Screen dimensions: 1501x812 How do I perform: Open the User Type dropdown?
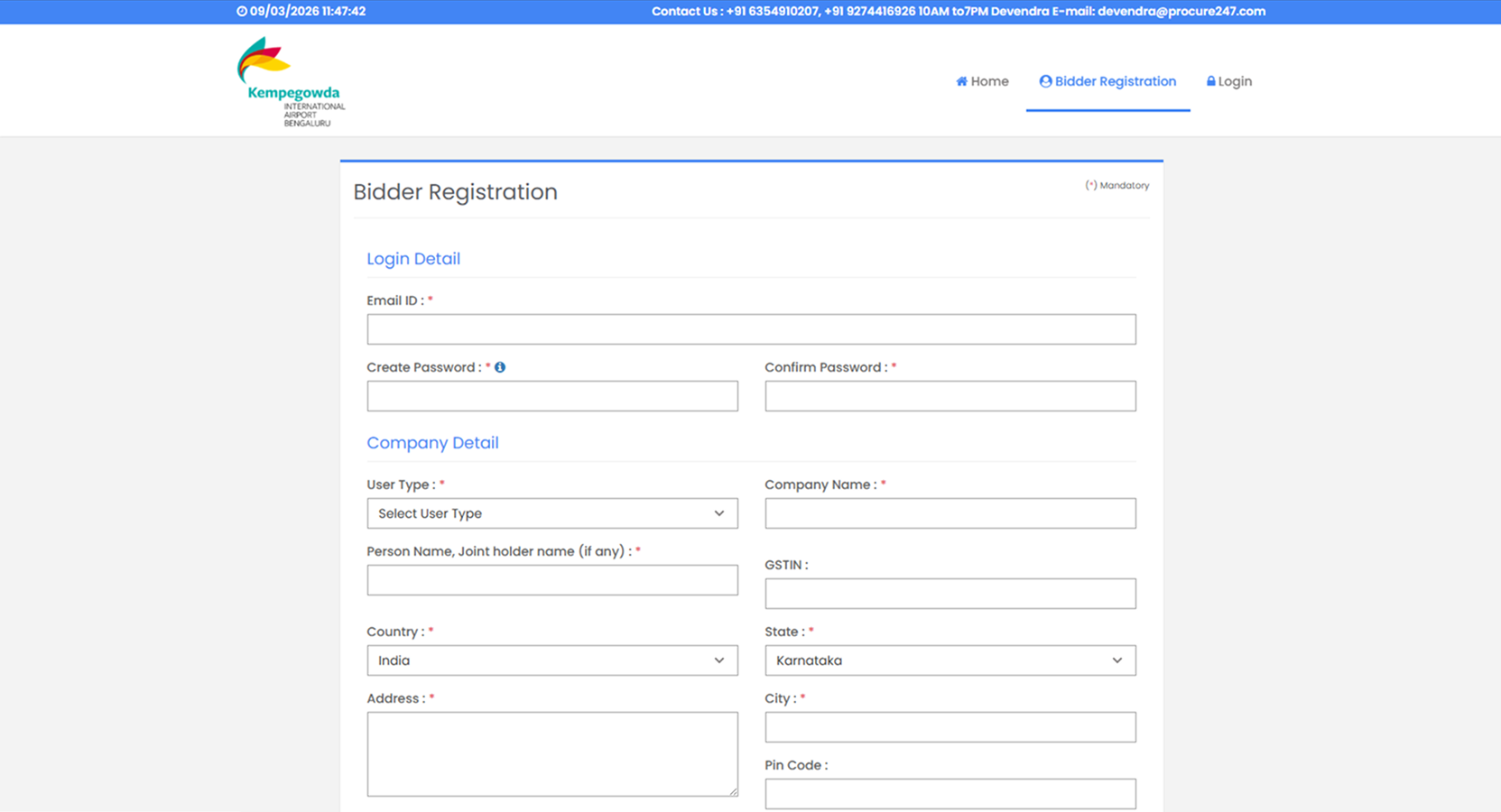click(x=551, y=513)
